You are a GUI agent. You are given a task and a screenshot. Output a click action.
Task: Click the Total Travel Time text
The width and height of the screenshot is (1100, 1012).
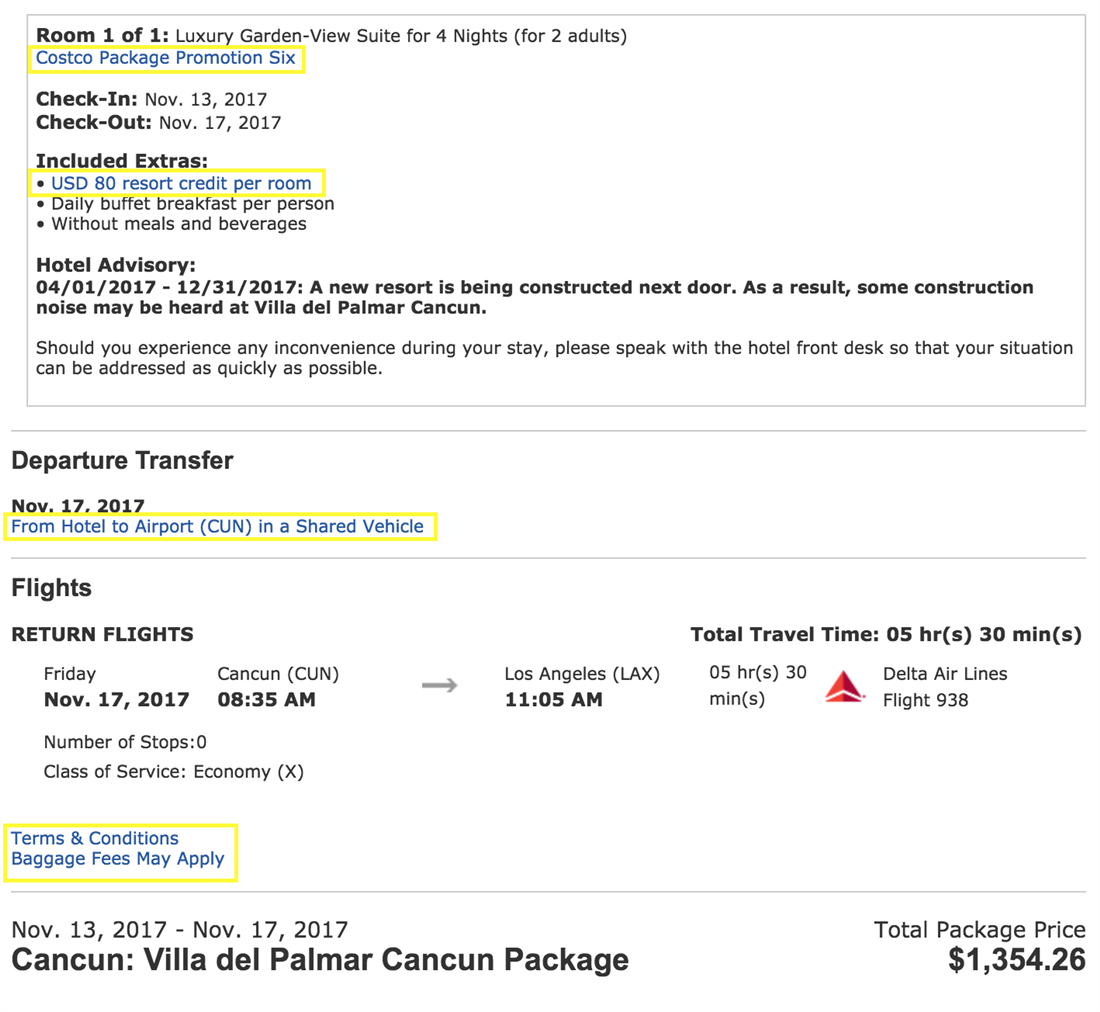(x=885, y=634)
